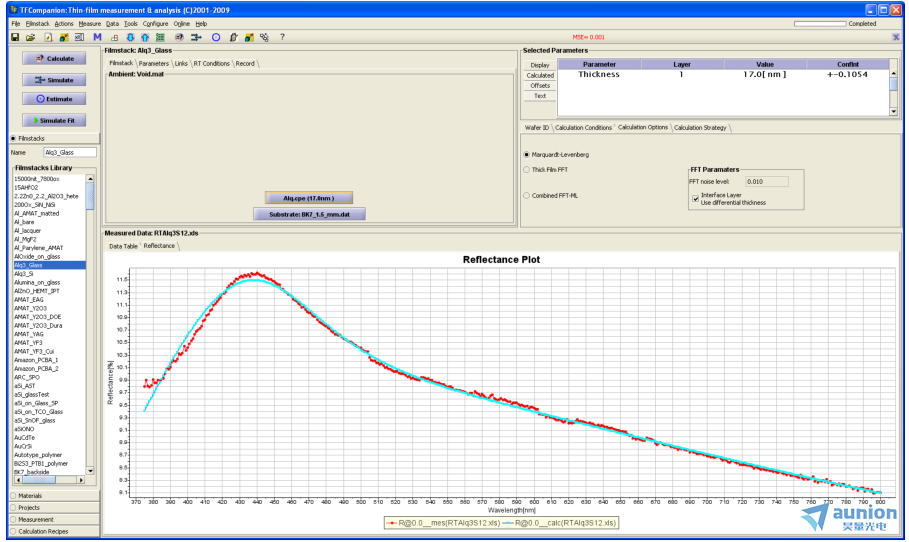Click the Alq.cpe (17.0nm) layer button
909x542 pixels.
308,198
